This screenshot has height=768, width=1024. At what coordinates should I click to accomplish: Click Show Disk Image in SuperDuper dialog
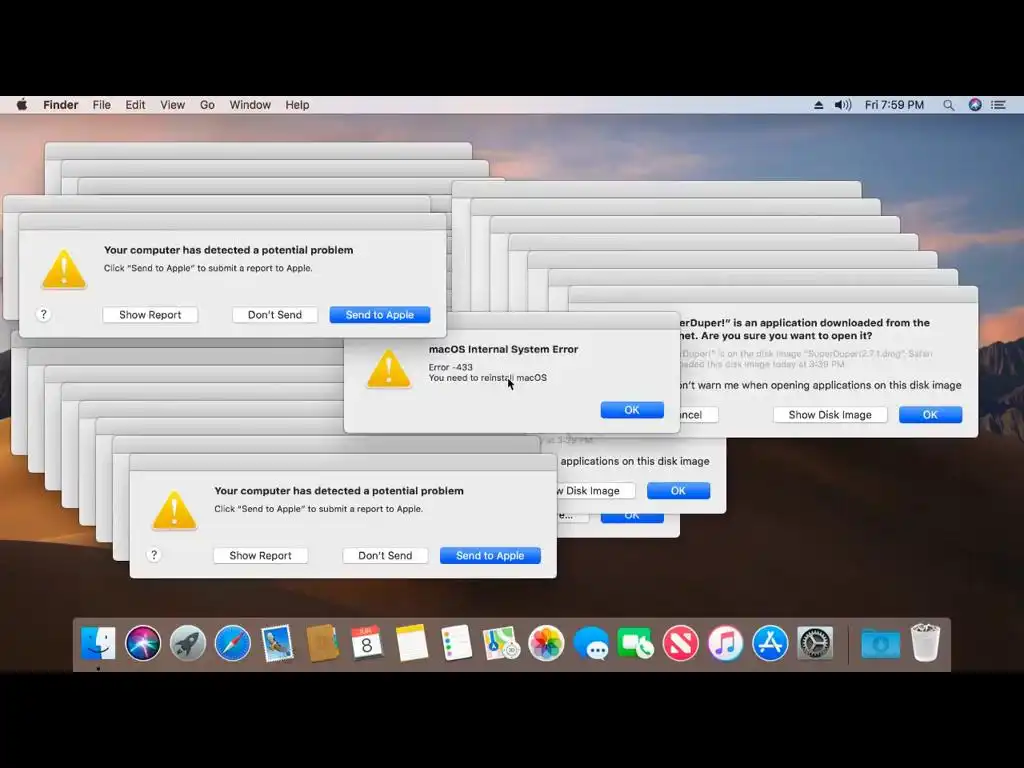point(830,415)
